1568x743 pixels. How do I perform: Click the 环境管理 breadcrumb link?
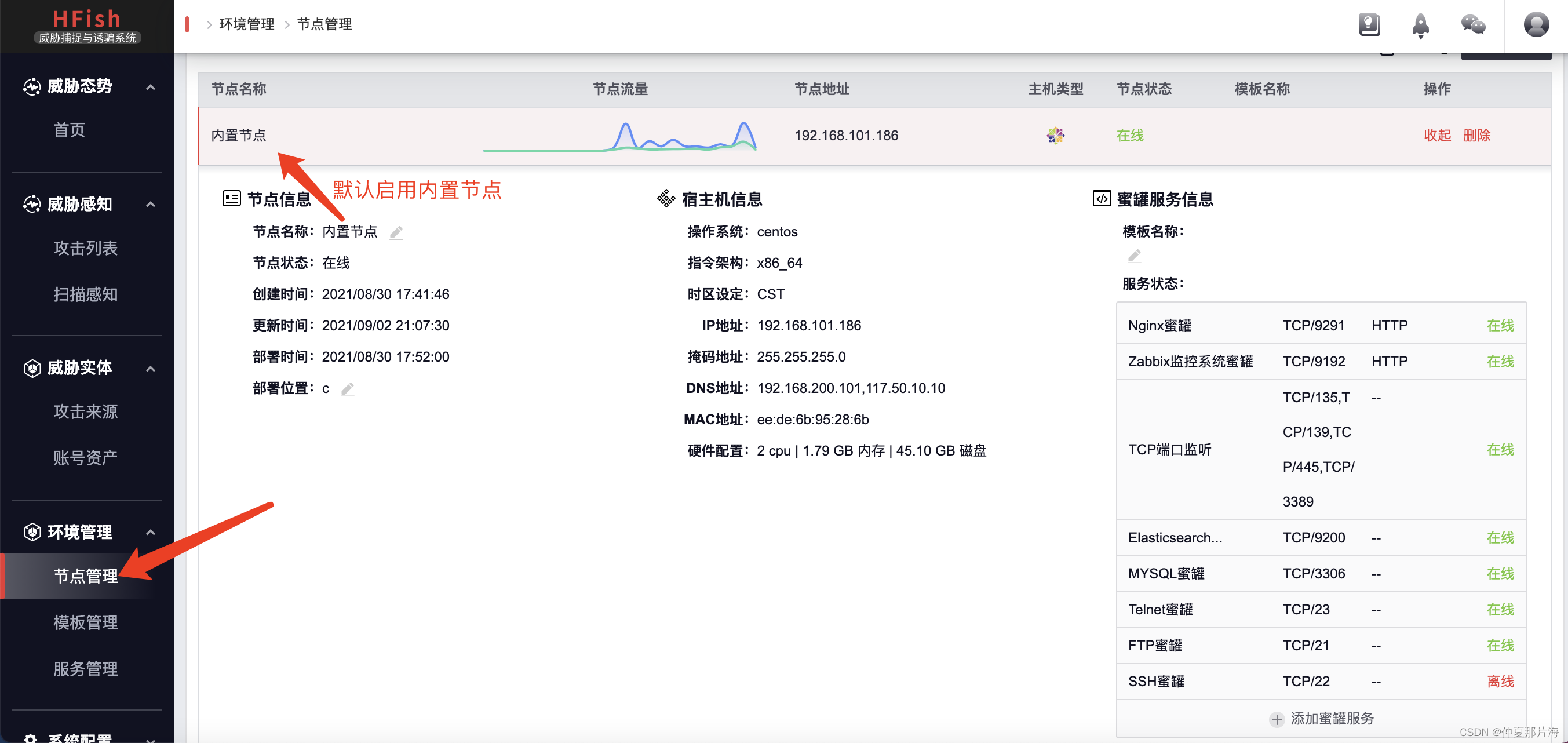point(246,24)
